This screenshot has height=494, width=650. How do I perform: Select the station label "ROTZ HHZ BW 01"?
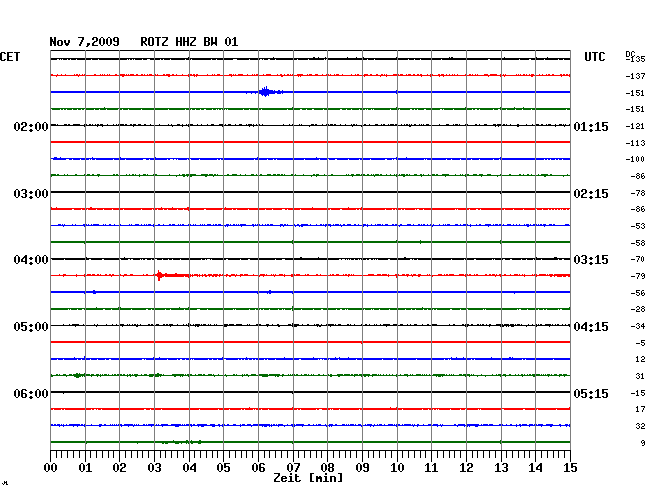(189, 42)
